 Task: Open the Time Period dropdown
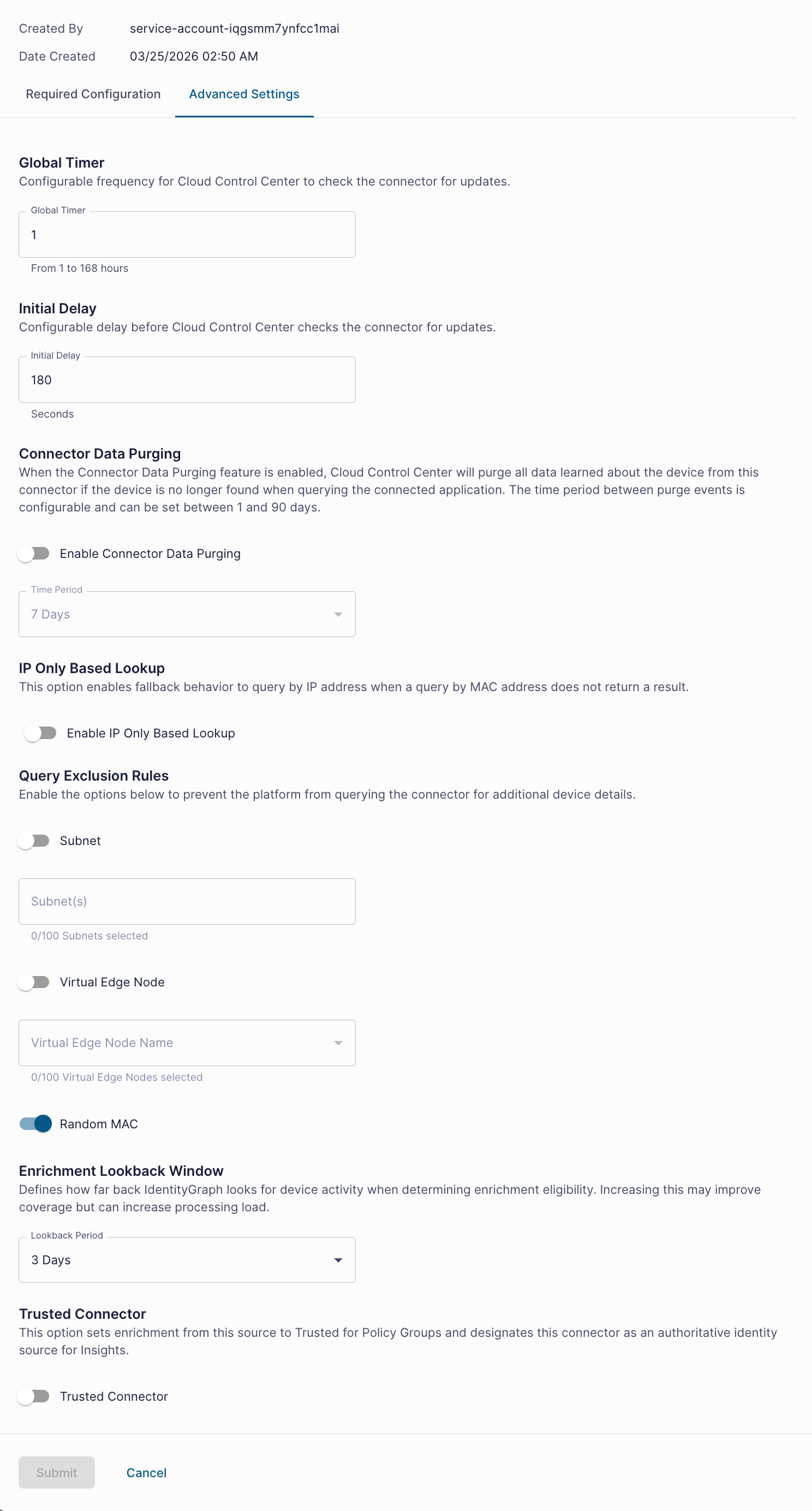click(187, 614)
